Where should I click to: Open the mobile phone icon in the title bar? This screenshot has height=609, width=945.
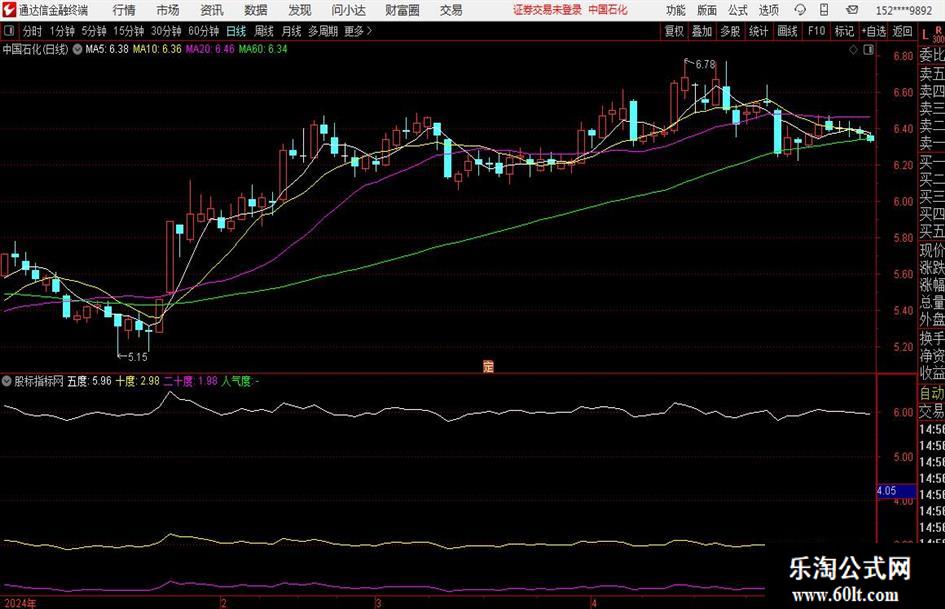[824, 10]
